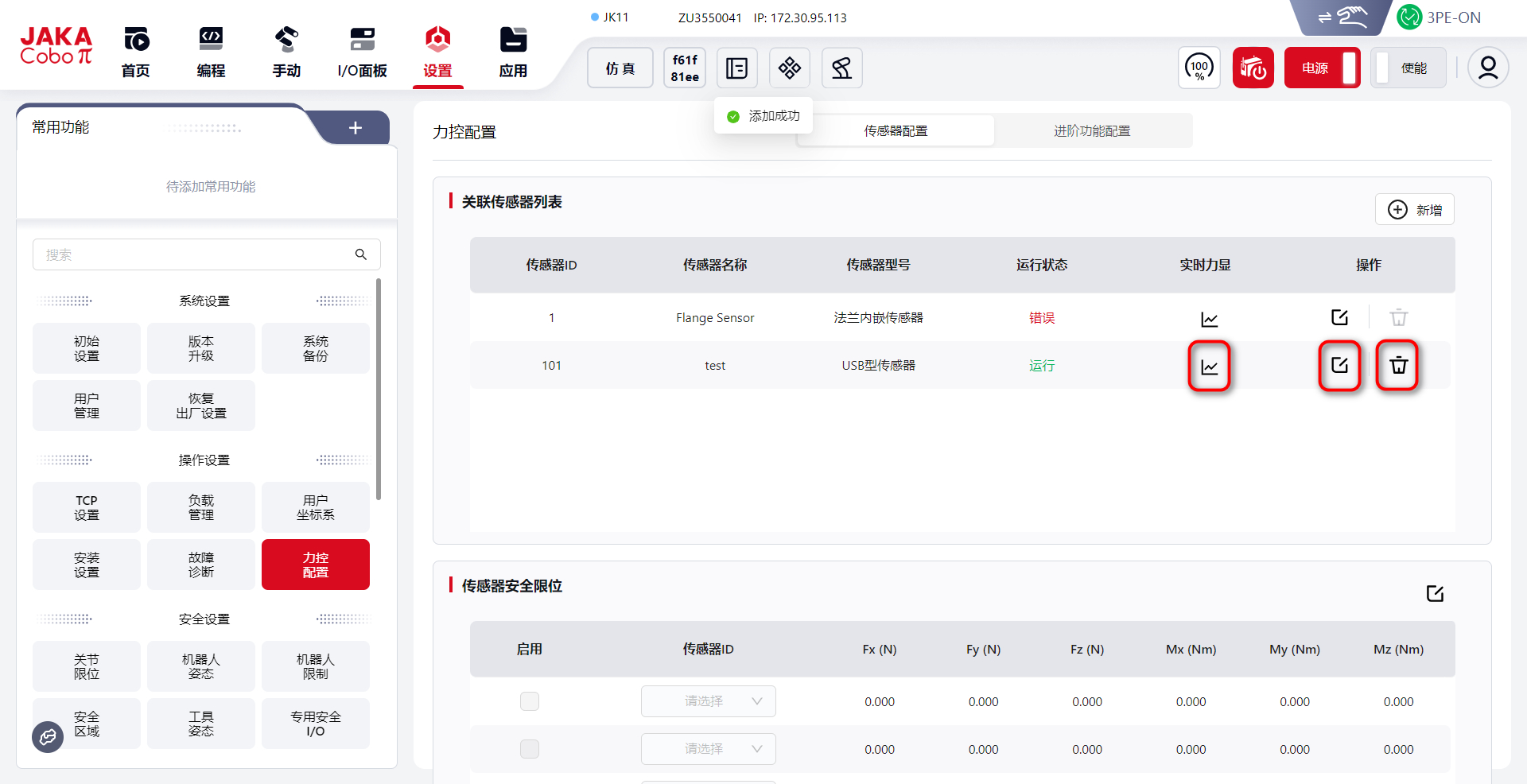Expand common functions with plus button
Viewport: 1527px width, 784px height.
356,128
